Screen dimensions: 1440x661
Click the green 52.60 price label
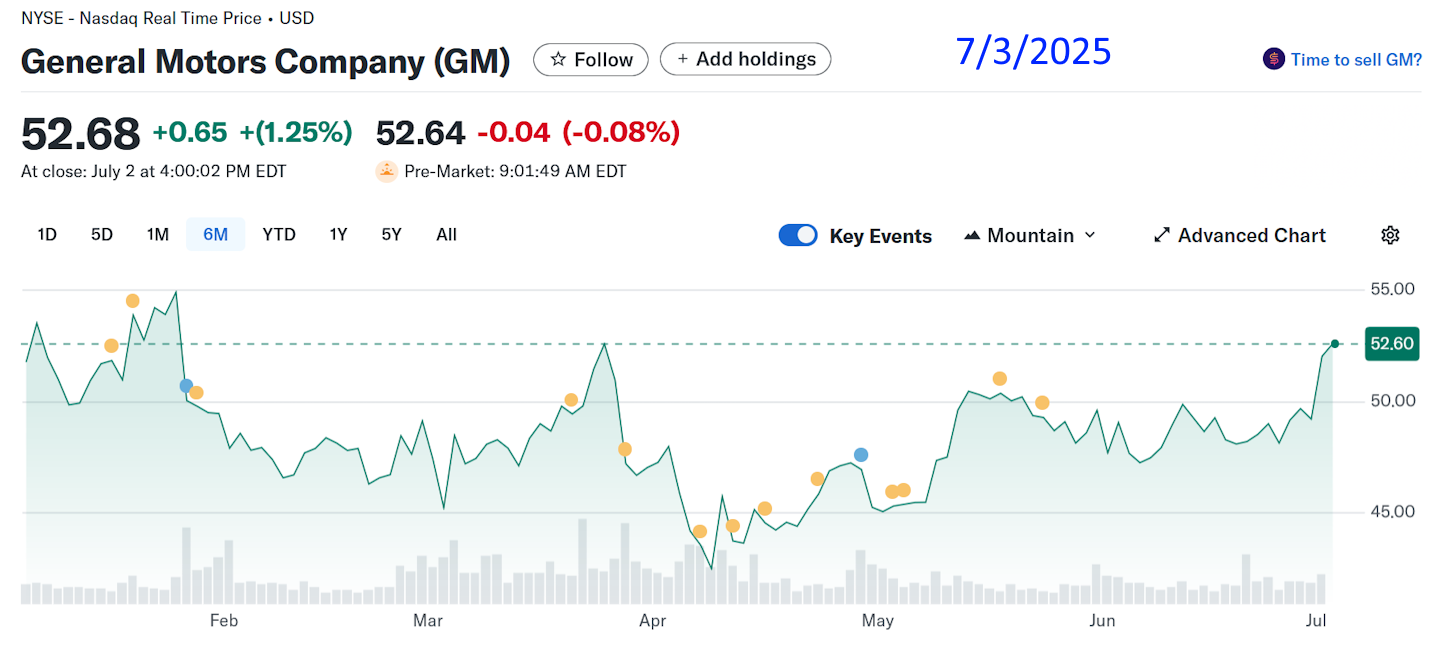(1392, 344)
